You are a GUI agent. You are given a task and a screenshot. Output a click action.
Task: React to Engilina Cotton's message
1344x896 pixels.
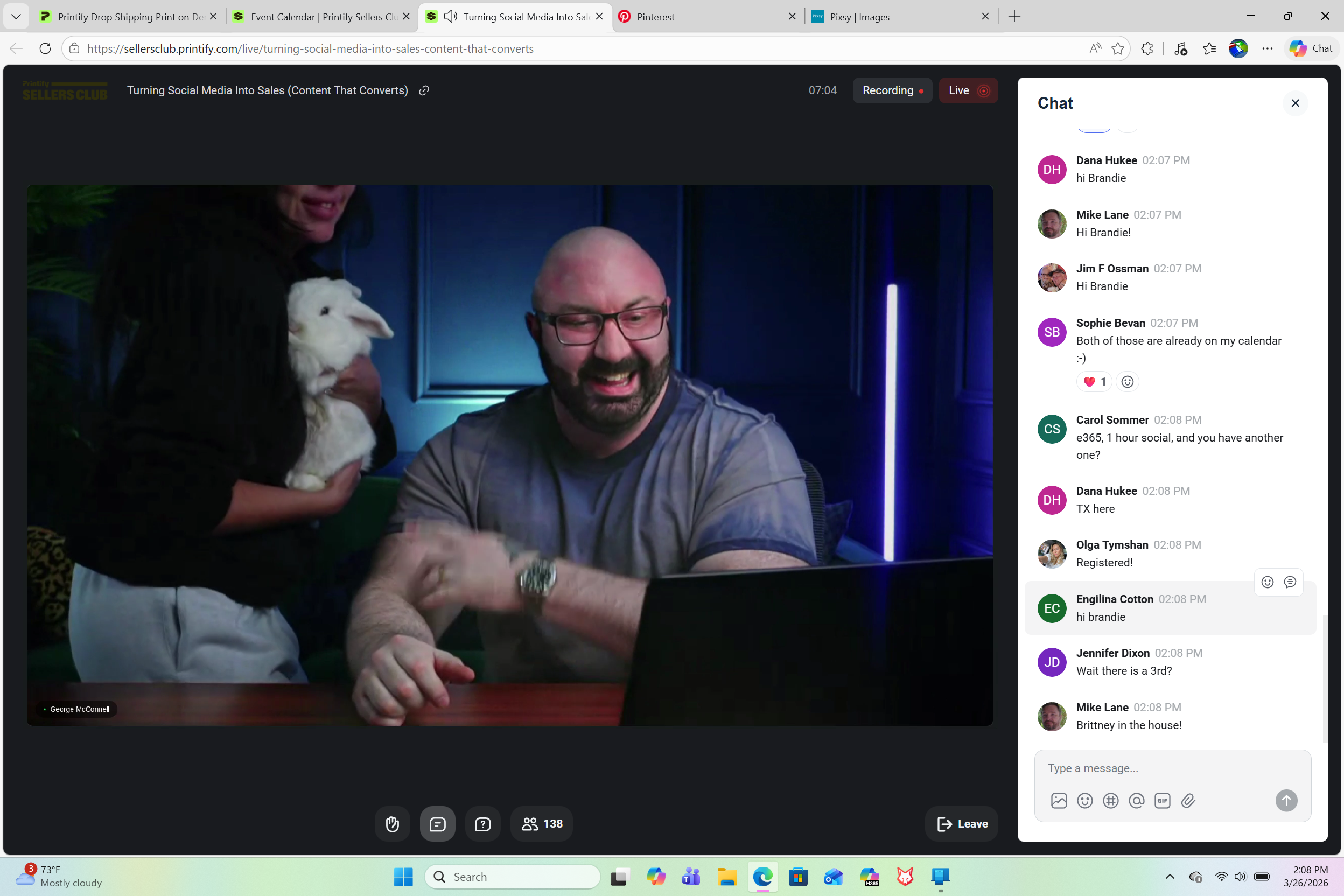click(x=1267, y=582)
